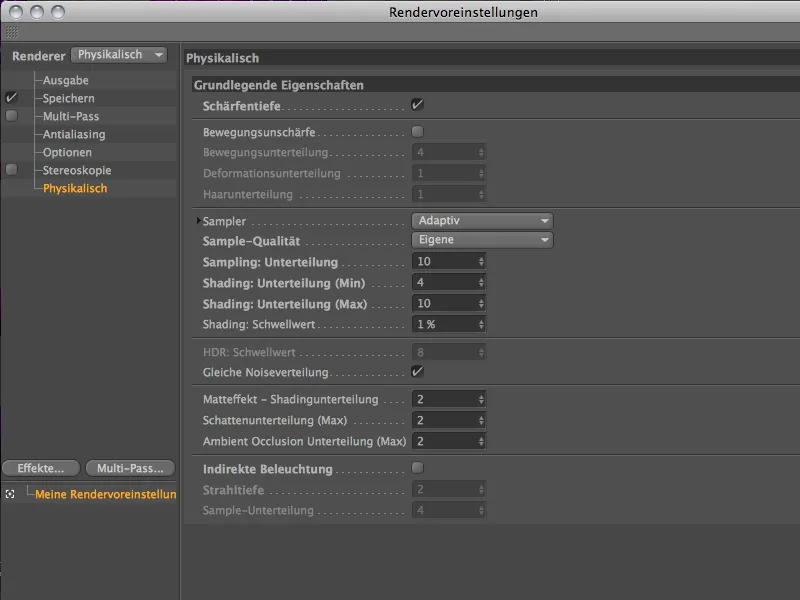Viewport: 800px width, 600px height.
Task: Open Sample-Qualität dropdown showing Eigene
Action: coord(482,240)
